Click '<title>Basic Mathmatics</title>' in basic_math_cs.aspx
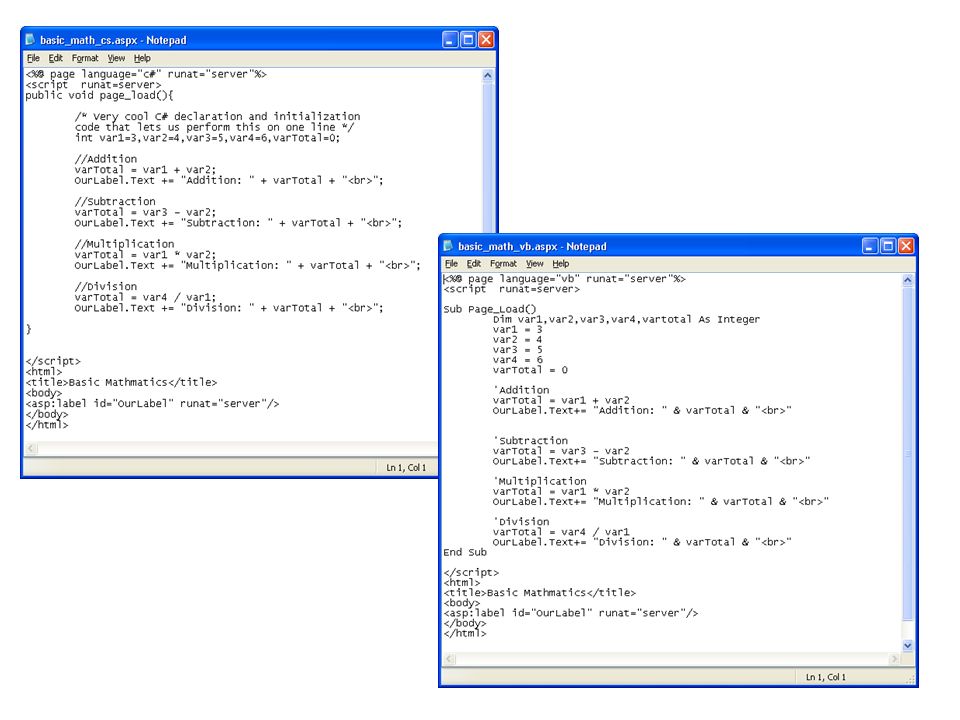The height and width of the screenshot is (720, 960). 121,382
